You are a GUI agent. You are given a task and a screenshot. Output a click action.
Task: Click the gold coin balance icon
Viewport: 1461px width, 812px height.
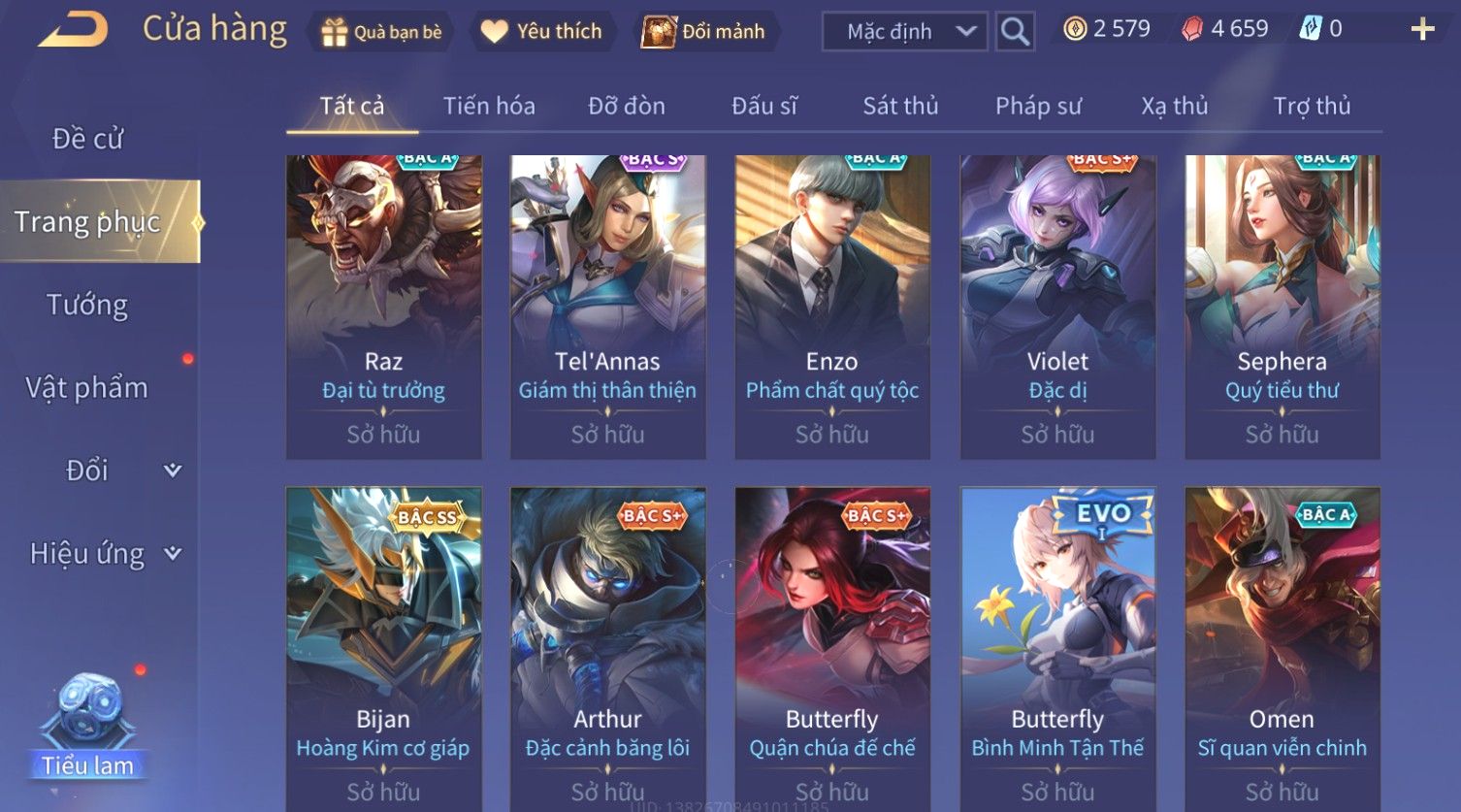pyautogui.click(x=1075, y=29)
